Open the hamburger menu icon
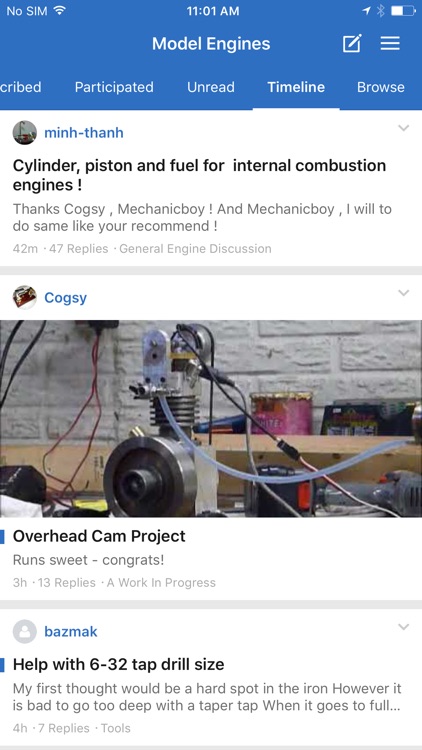The width and height of the screenshot is (422, 750). coord(390,44)
